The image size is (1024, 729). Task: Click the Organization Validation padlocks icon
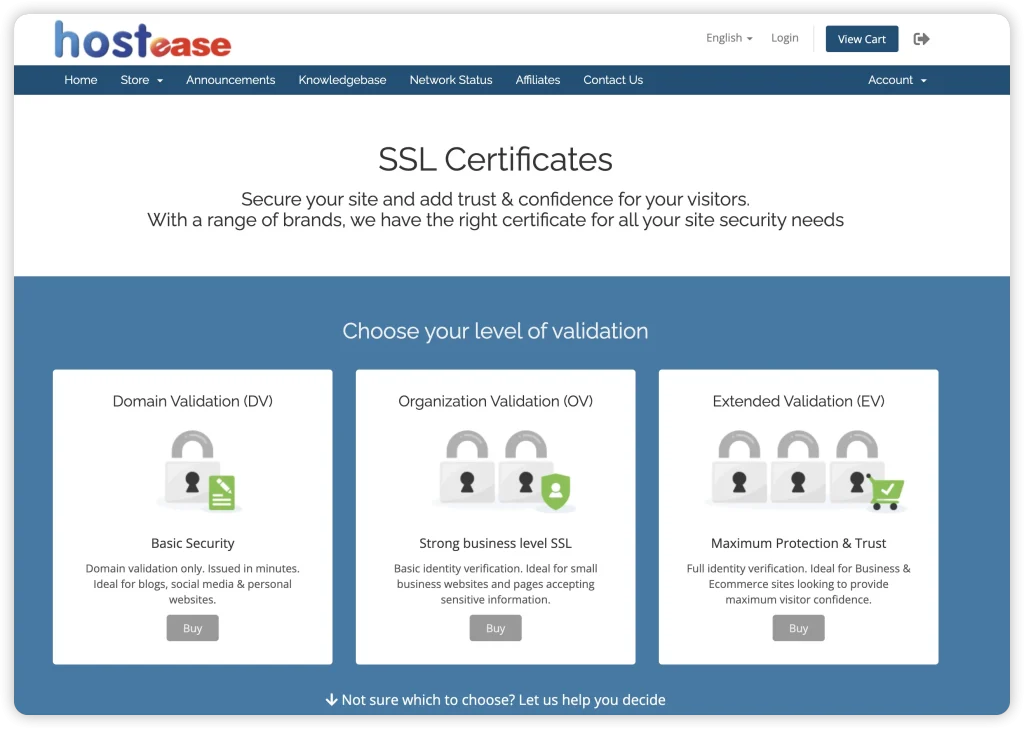[x=495, y=468]
